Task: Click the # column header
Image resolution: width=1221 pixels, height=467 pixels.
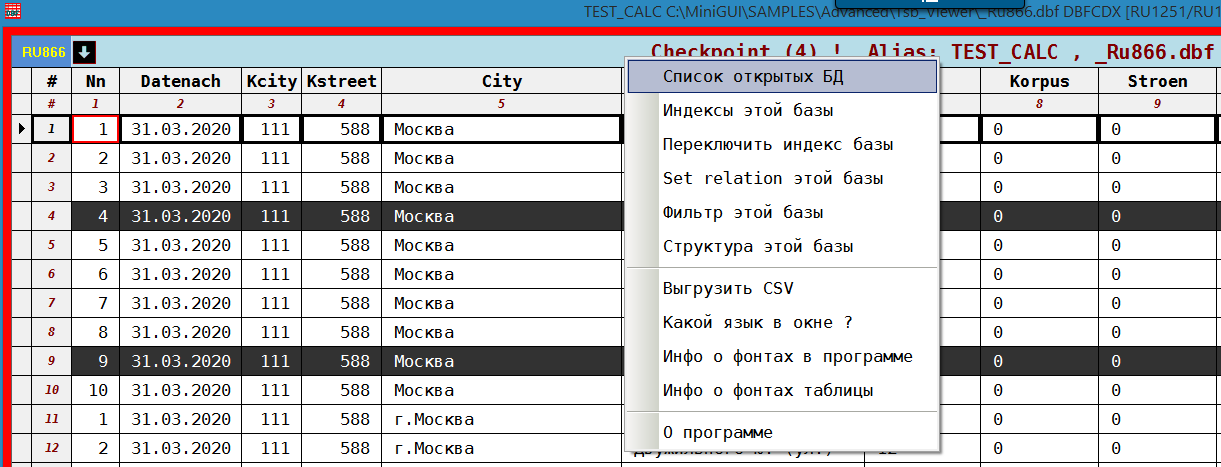Action: [x=52, y=81]
